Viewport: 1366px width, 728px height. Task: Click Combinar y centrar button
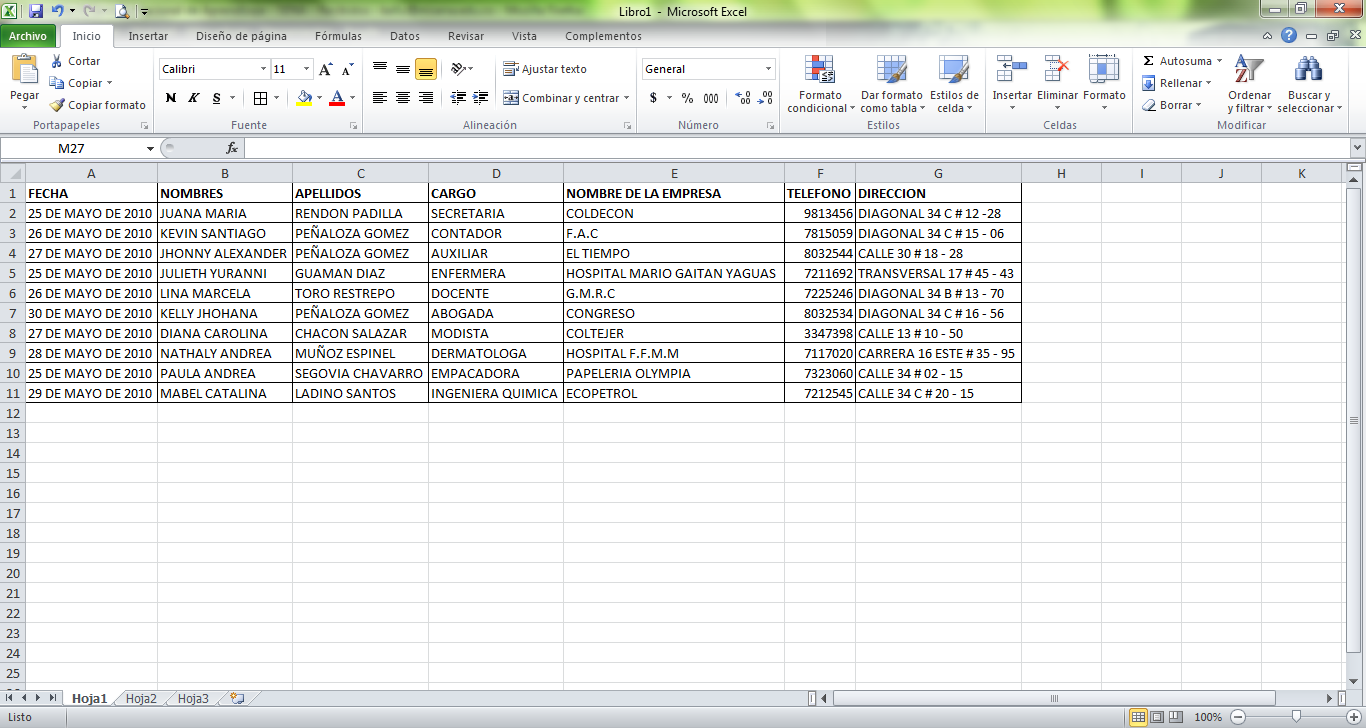point(561,98)
